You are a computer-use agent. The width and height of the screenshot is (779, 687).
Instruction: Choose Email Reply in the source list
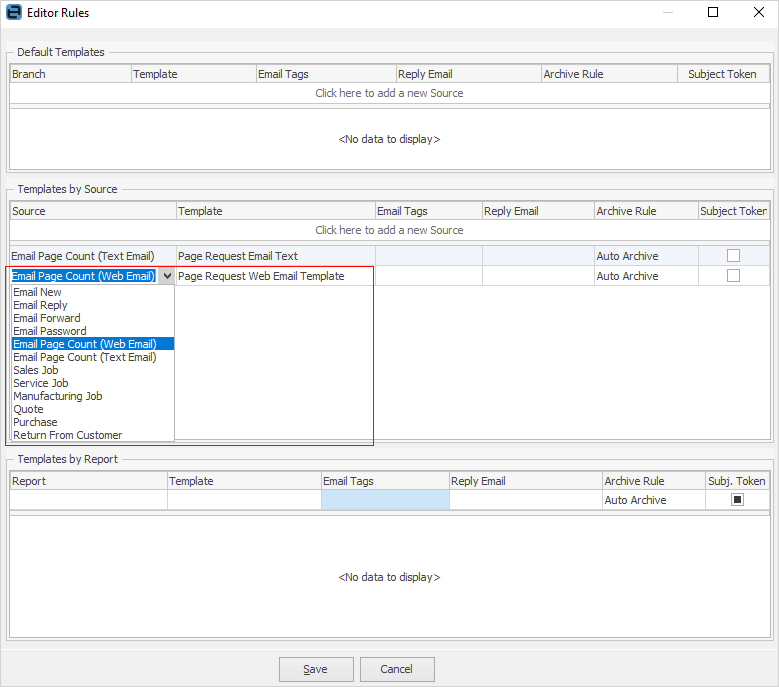[x=41, y=305]
